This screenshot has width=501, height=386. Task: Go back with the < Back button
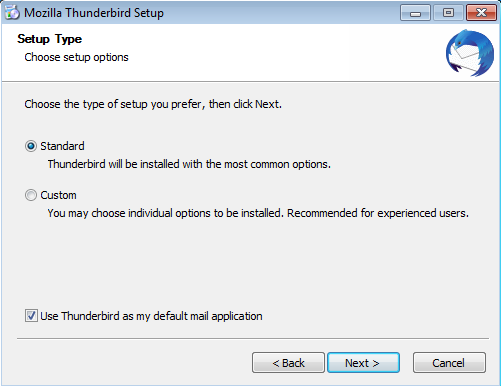(288, 363)
